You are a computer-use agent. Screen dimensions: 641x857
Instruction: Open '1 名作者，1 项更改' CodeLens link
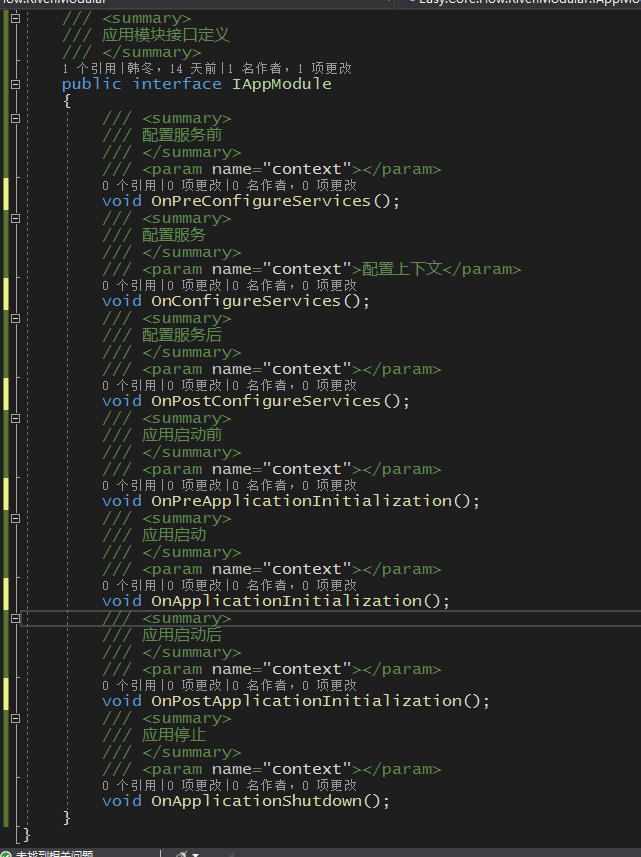(289, 69)
